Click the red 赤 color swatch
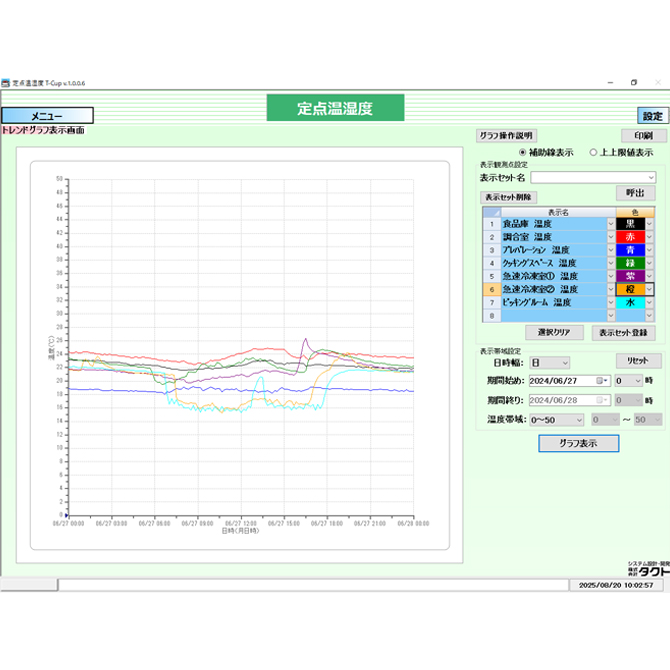The width and height of the screenshot is (670, 670). tap(630, 237)
